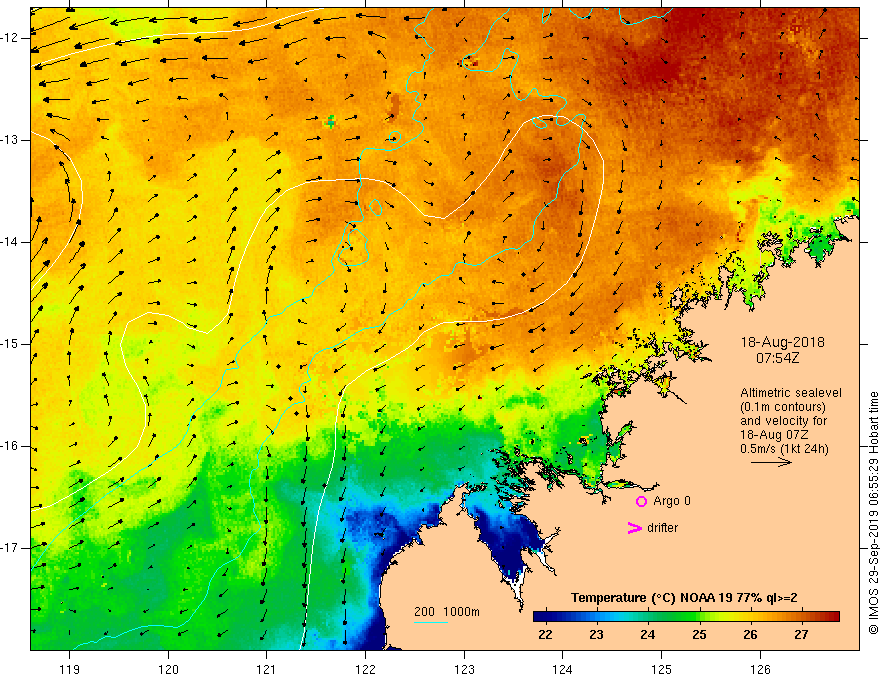Click the 'Altimetric sealevel' legend line
The width and height of the screenshot is (880, 680).
click(791, 393)
